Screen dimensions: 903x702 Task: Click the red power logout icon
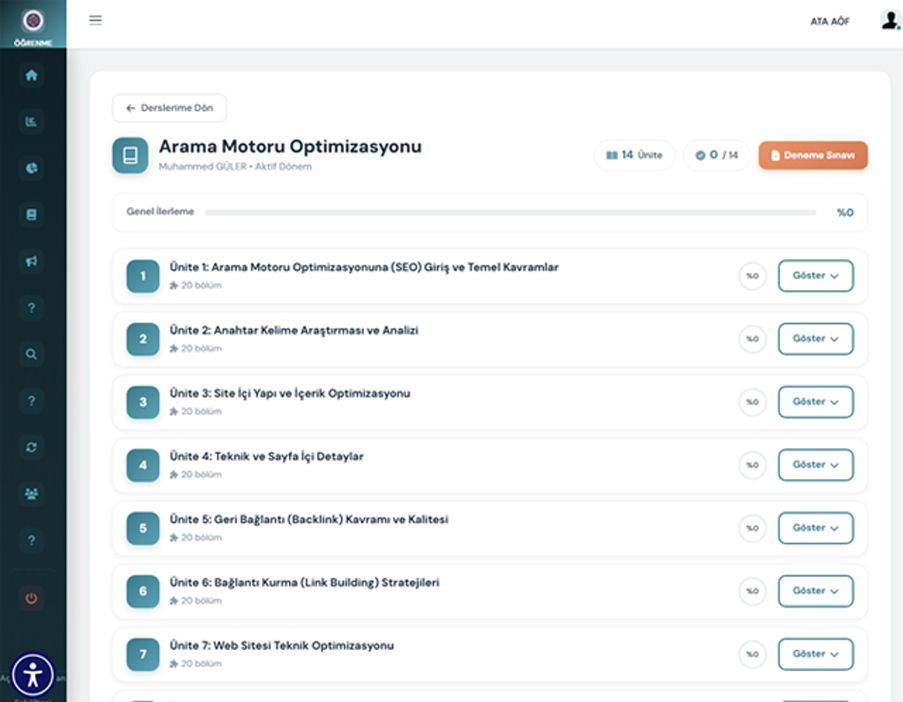coord(32,598)
